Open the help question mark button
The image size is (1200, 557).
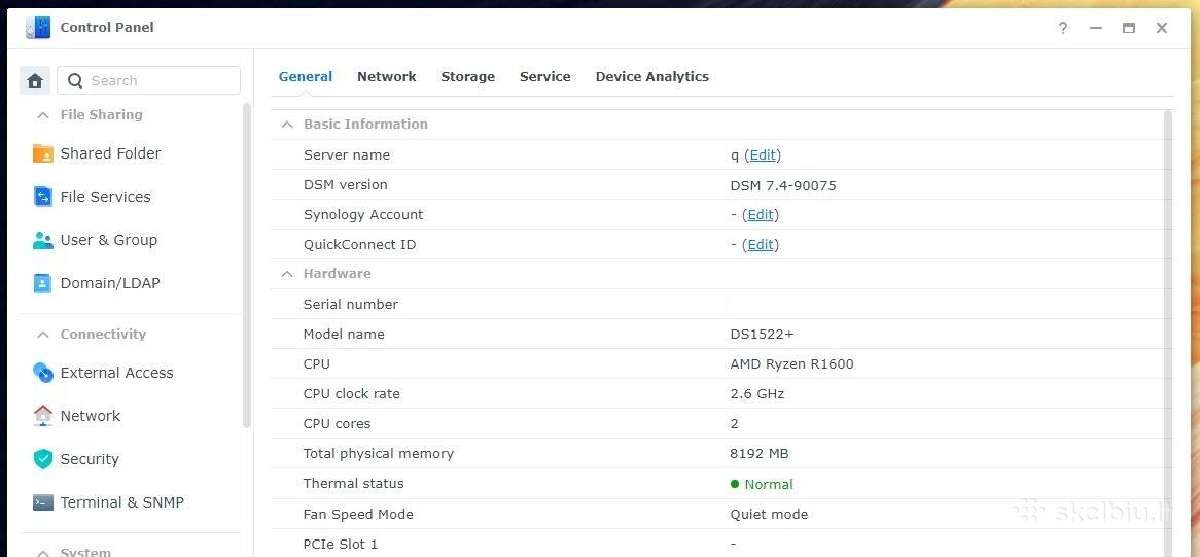coord(1063,28)
